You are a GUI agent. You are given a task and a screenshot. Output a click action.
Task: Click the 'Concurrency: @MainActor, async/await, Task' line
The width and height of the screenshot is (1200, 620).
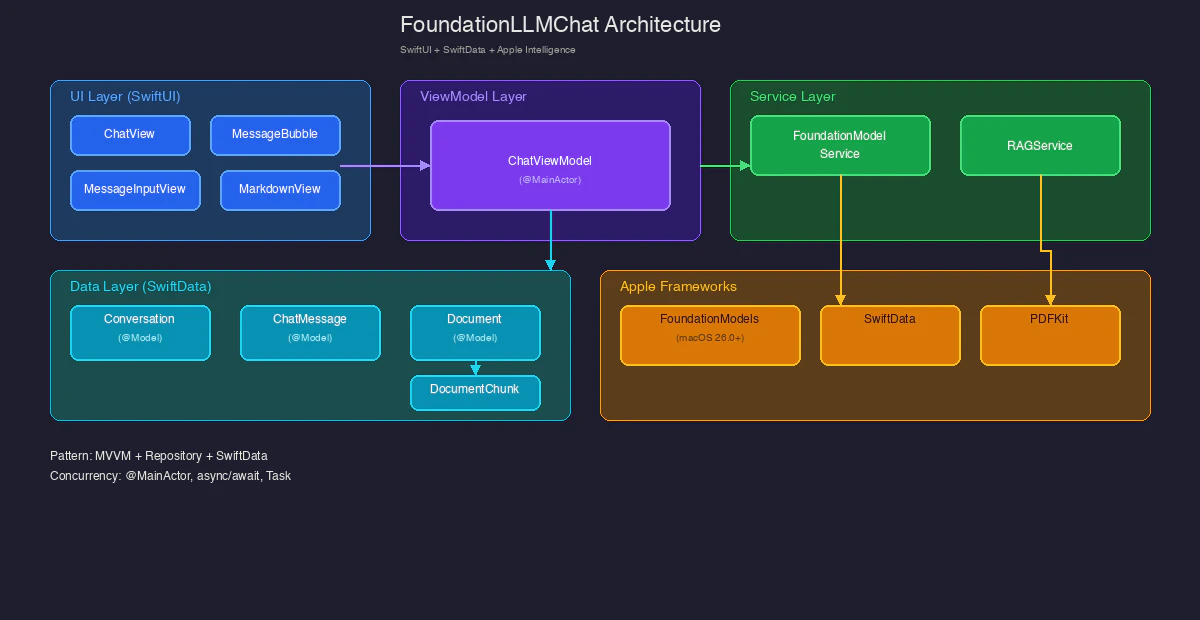pos(170,476)
